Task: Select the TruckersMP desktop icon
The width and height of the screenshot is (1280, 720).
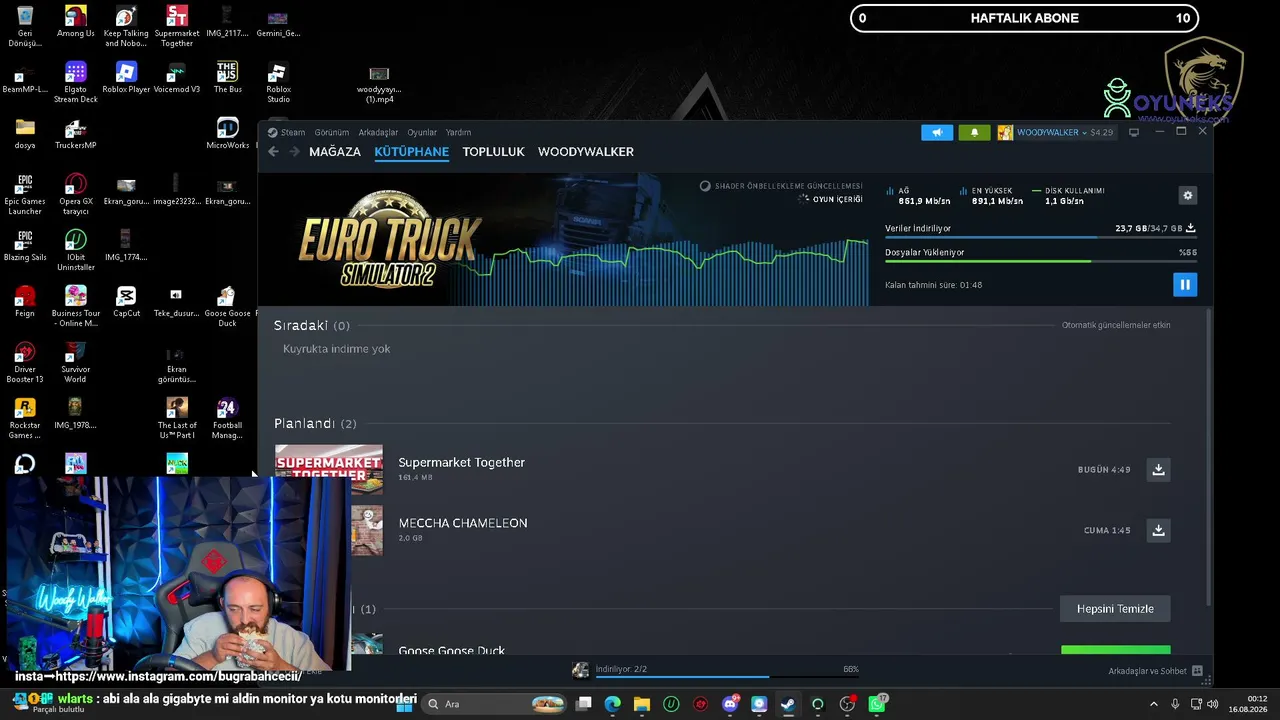Action: pos(76,134)
